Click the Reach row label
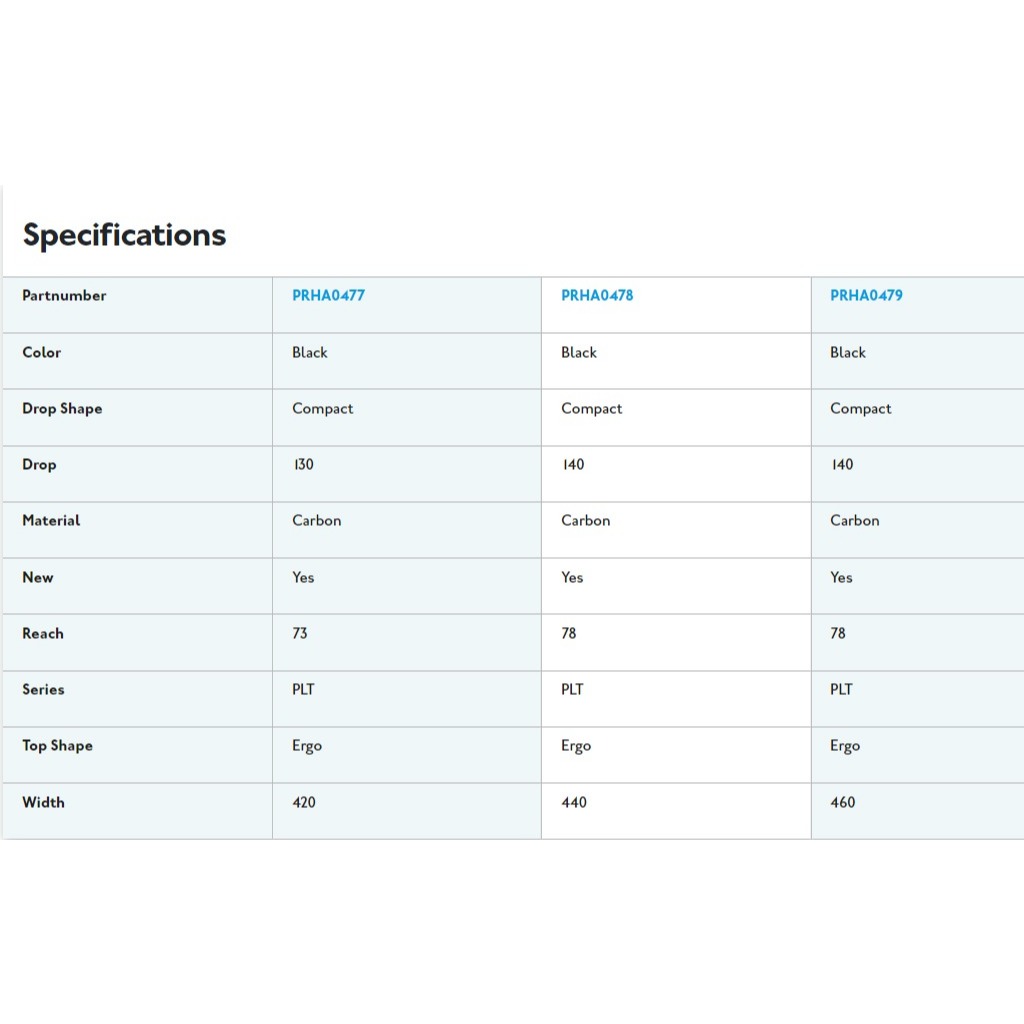Screen dimensions: 1024x1024 click(42, 633)
